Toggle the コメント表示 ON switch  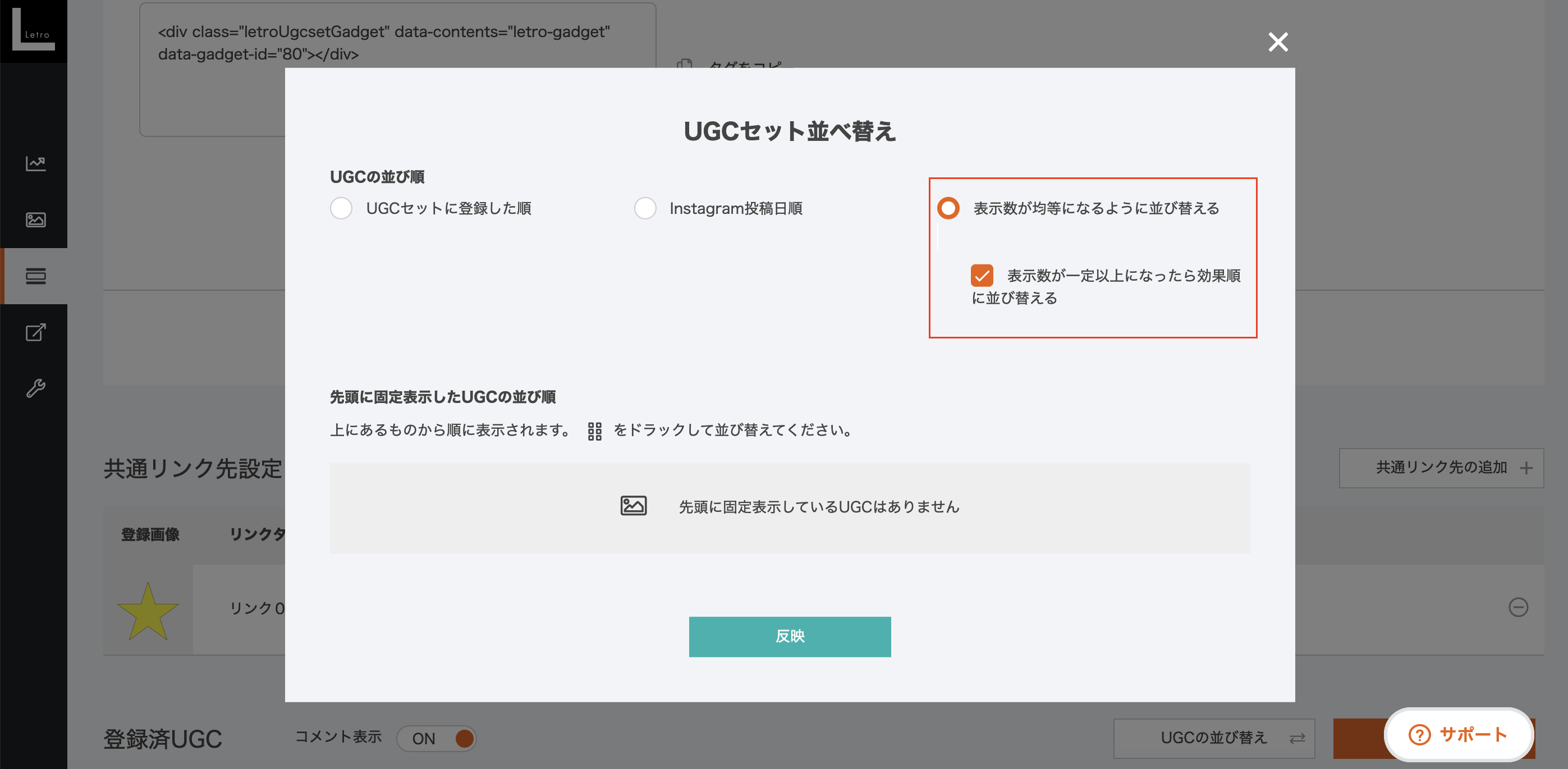(436, 738)
